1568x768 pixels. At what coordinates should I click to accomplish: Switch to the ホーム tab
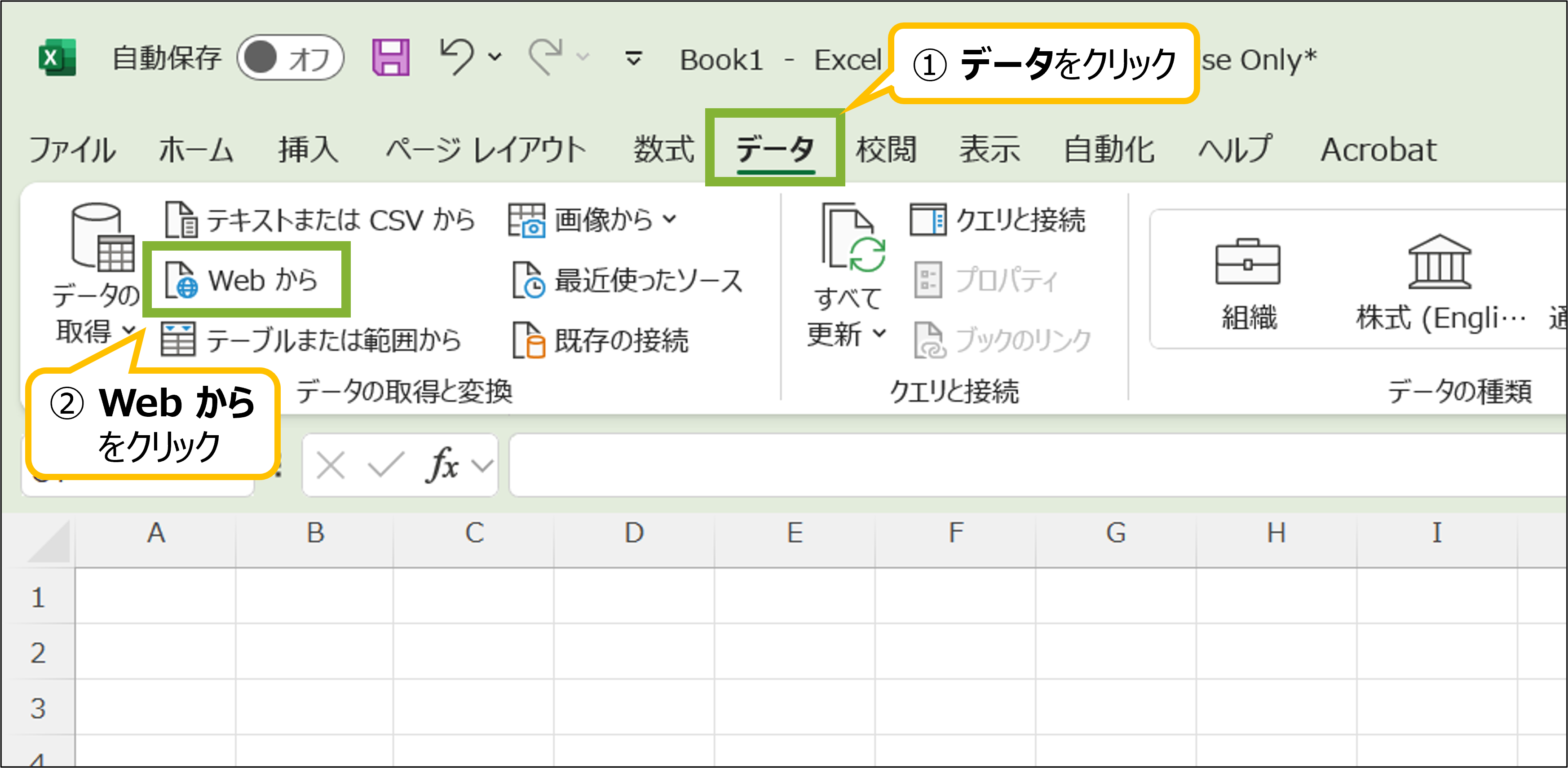pyautogui.click(x=196, y=149)
